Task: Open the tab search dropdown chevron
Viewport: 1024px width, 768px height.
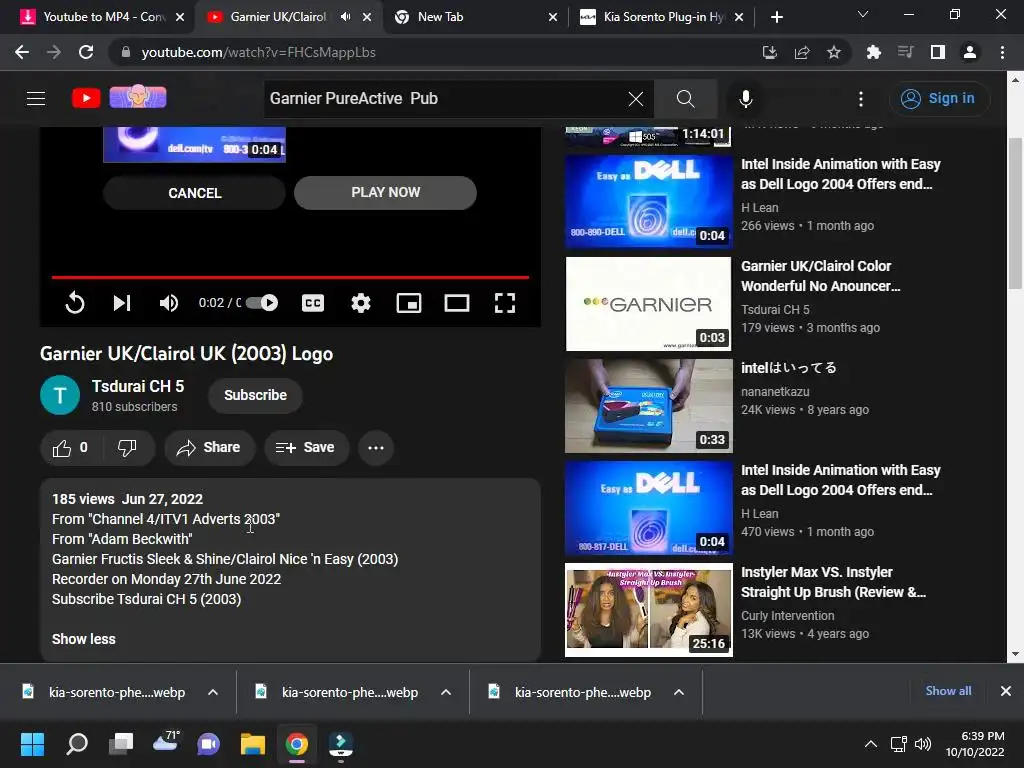Action: click(863, 14)
